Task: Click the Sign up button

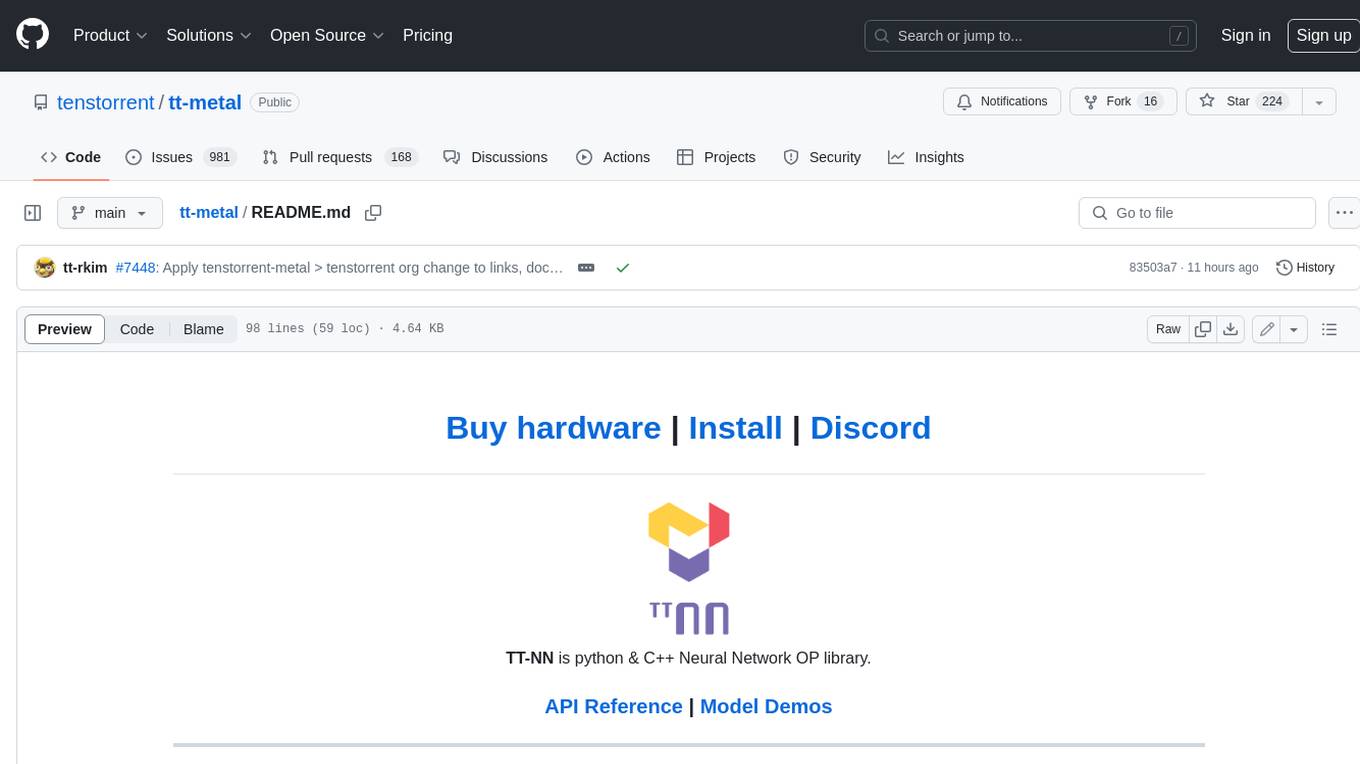Action: click(x=1323, y=35)
